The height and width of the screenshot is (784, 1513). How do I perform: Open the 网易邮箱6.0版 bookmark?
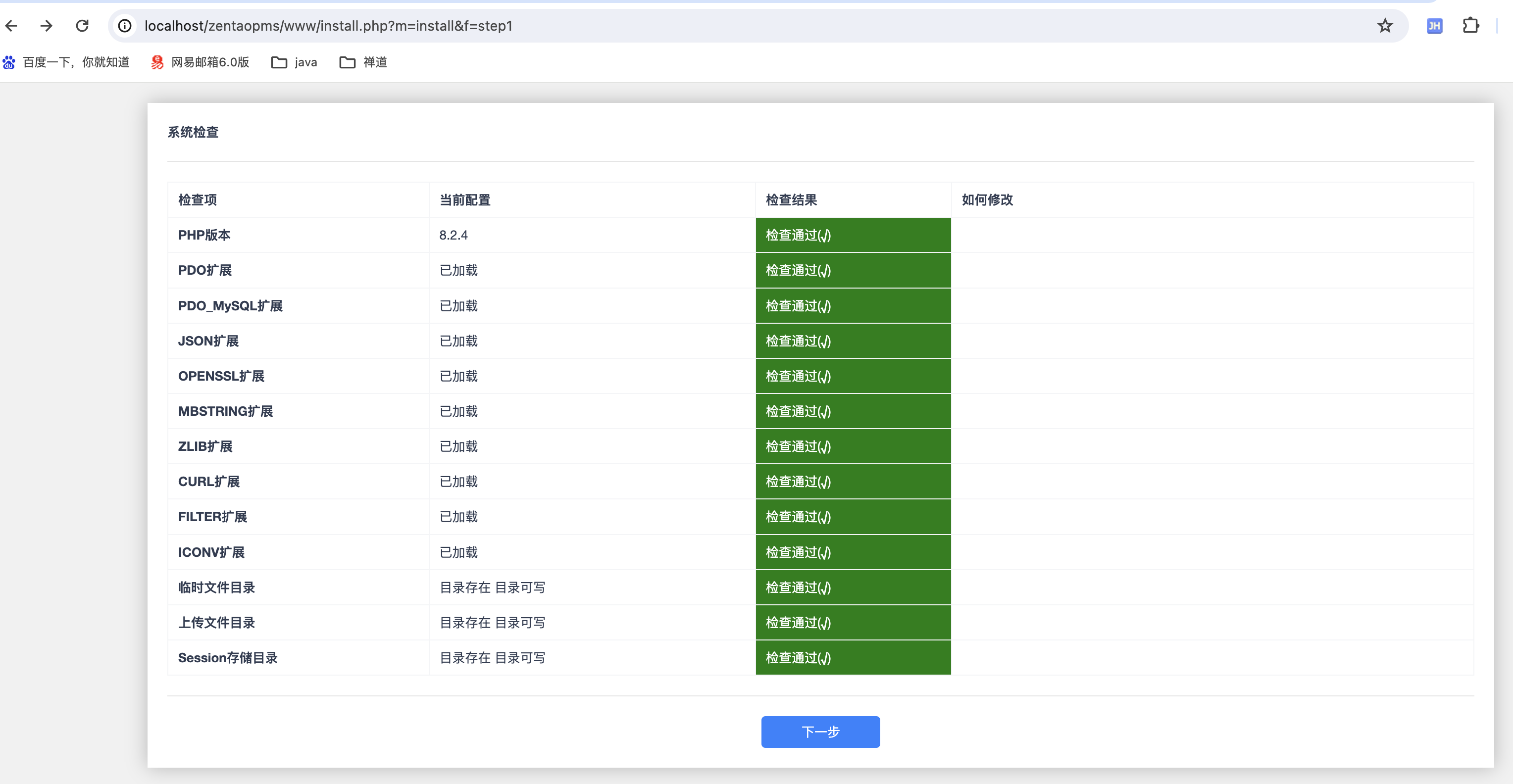pyautogui.click(x=201, y=62)
